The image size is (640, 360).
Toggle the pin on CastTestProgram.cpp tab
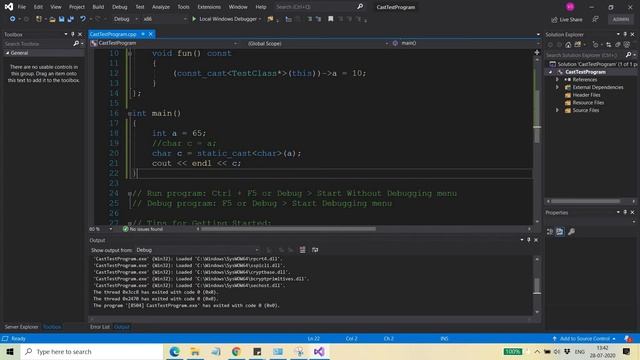coord(143,34)
